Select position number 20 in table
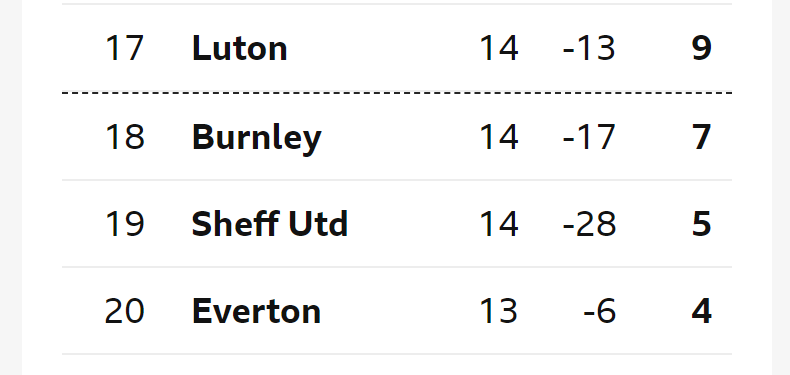 (x=124, y=311)
